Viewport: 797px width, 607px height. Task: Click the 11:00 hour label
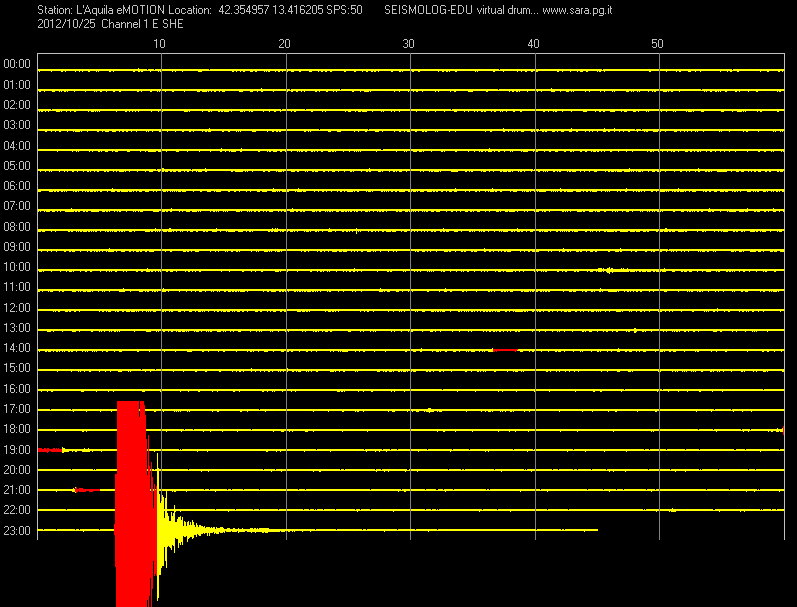[x=17, y=287]
